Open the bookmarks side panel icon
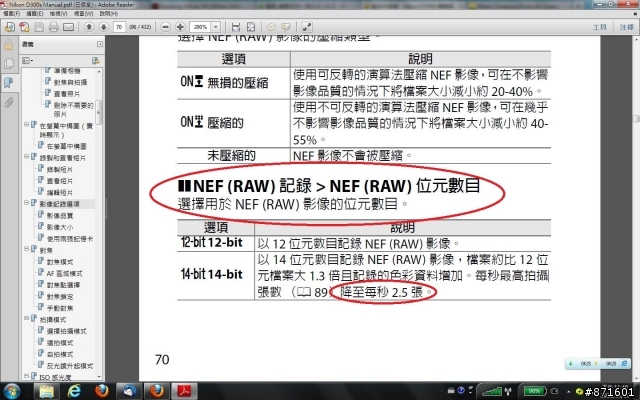This screenshot has width=640, height=400. pyautogui.click(x=8, y=83)
